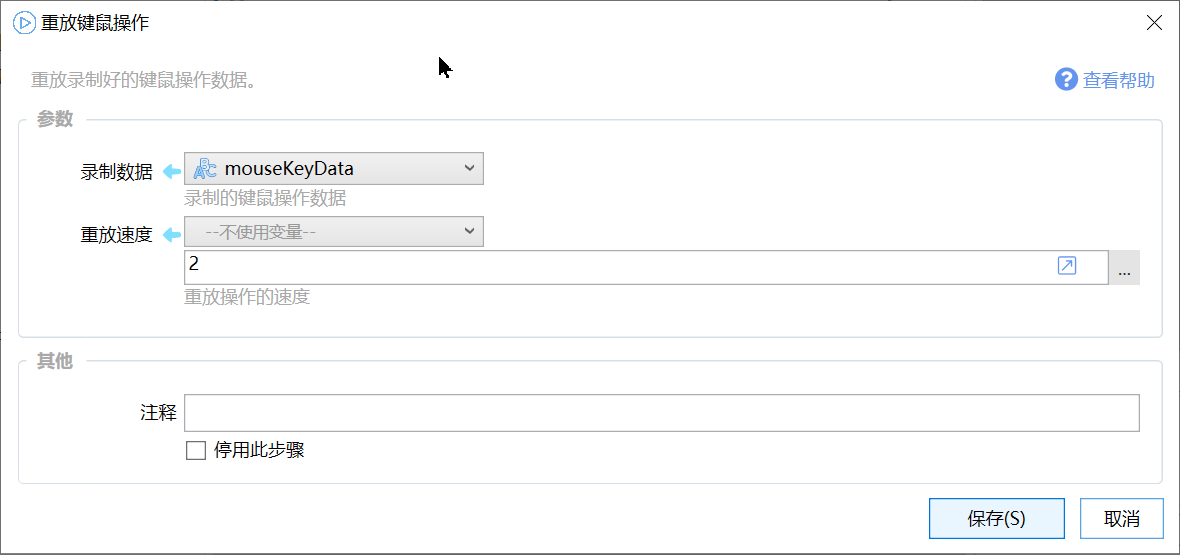Screen dimensions: 1180x555
Task: Click the blue arrow beside 重放速度
Action: click(171, 235)
